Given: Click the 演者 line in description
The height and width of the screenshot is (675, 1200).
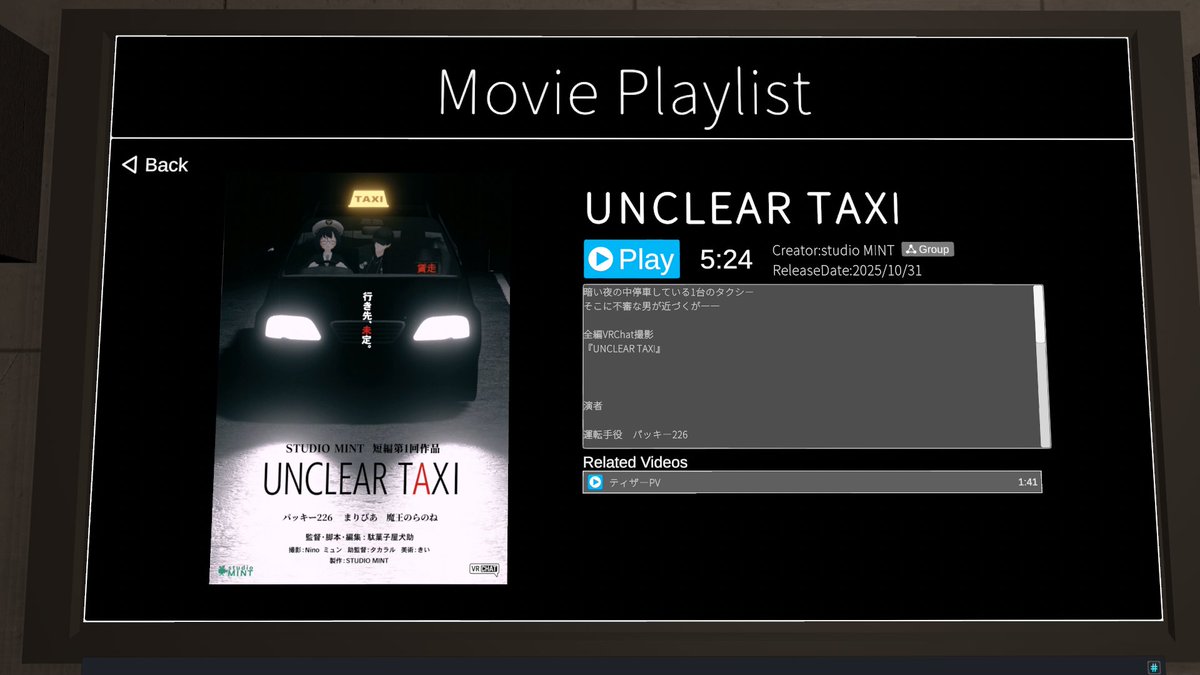Looking at the screenshot, I should click(593, 406).
